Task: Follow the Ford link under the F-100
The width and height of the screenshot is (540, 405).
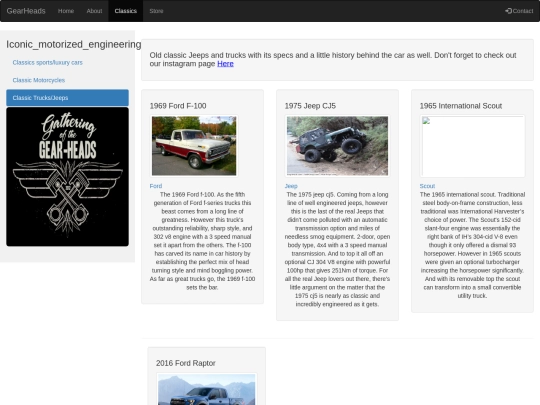Action: (x=156, y=186)
